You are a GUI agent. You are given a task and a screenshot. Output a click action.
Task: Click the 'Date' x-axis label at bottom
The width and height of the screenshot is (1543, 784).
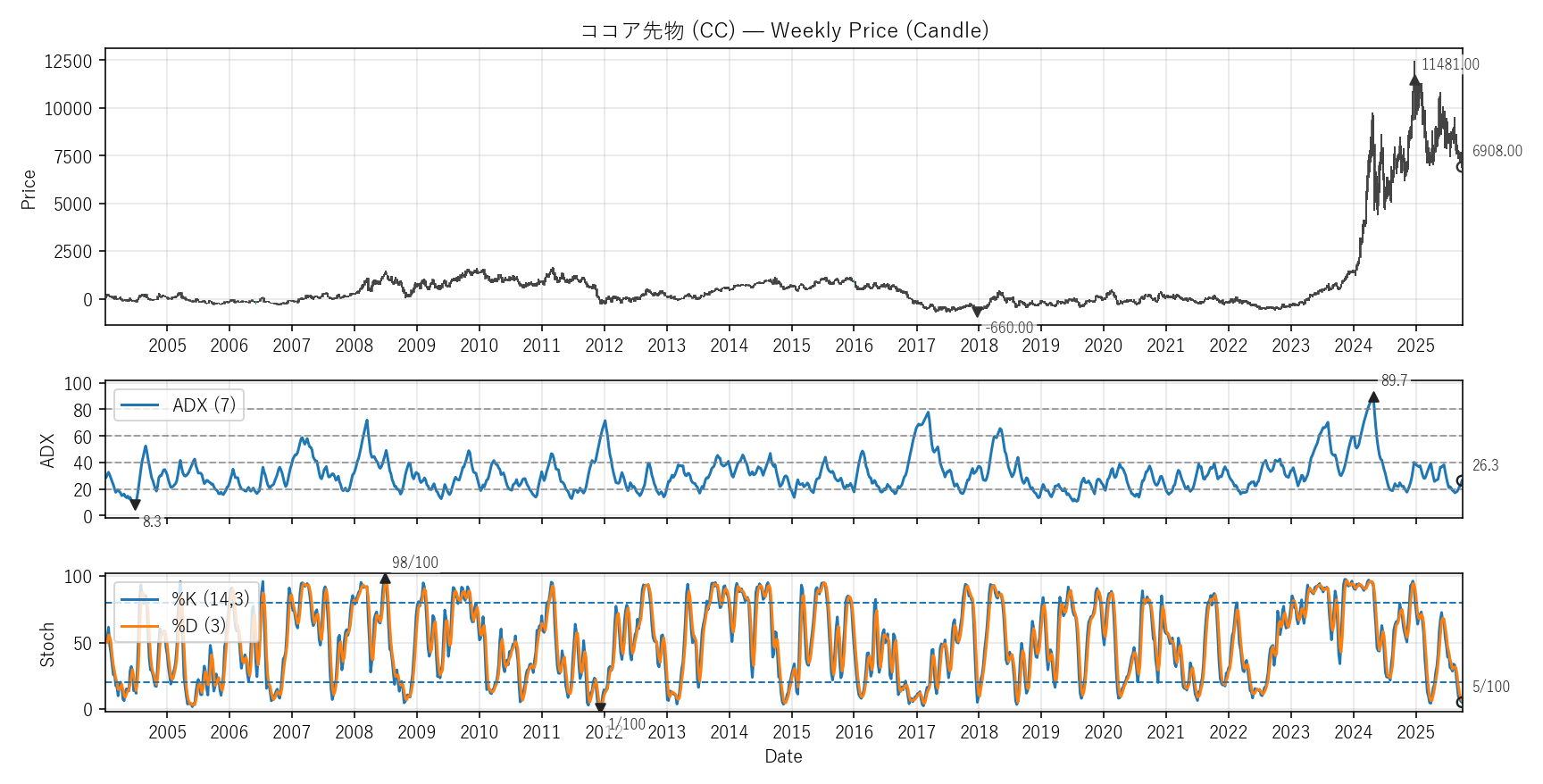783,756
